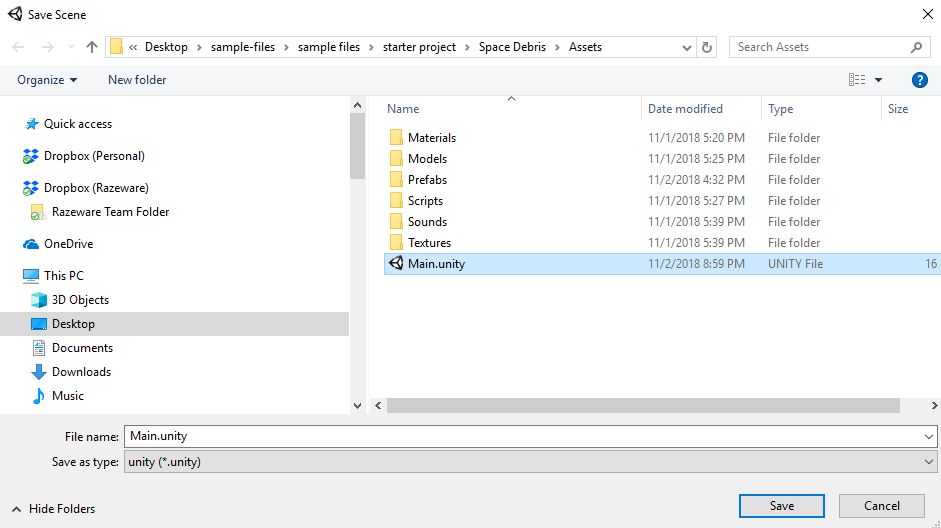Sort by Size column header

(x=898, y=109)
